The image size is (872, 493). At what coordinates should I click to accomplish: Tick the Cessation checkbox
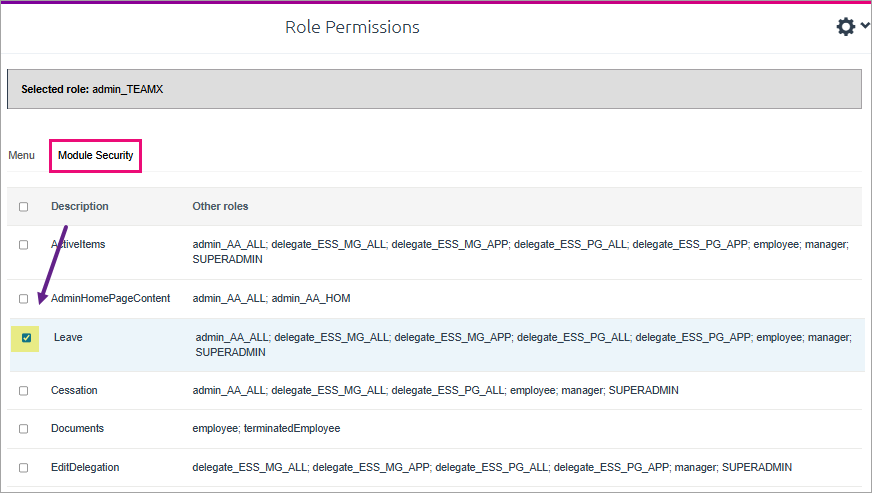point(24,391)
